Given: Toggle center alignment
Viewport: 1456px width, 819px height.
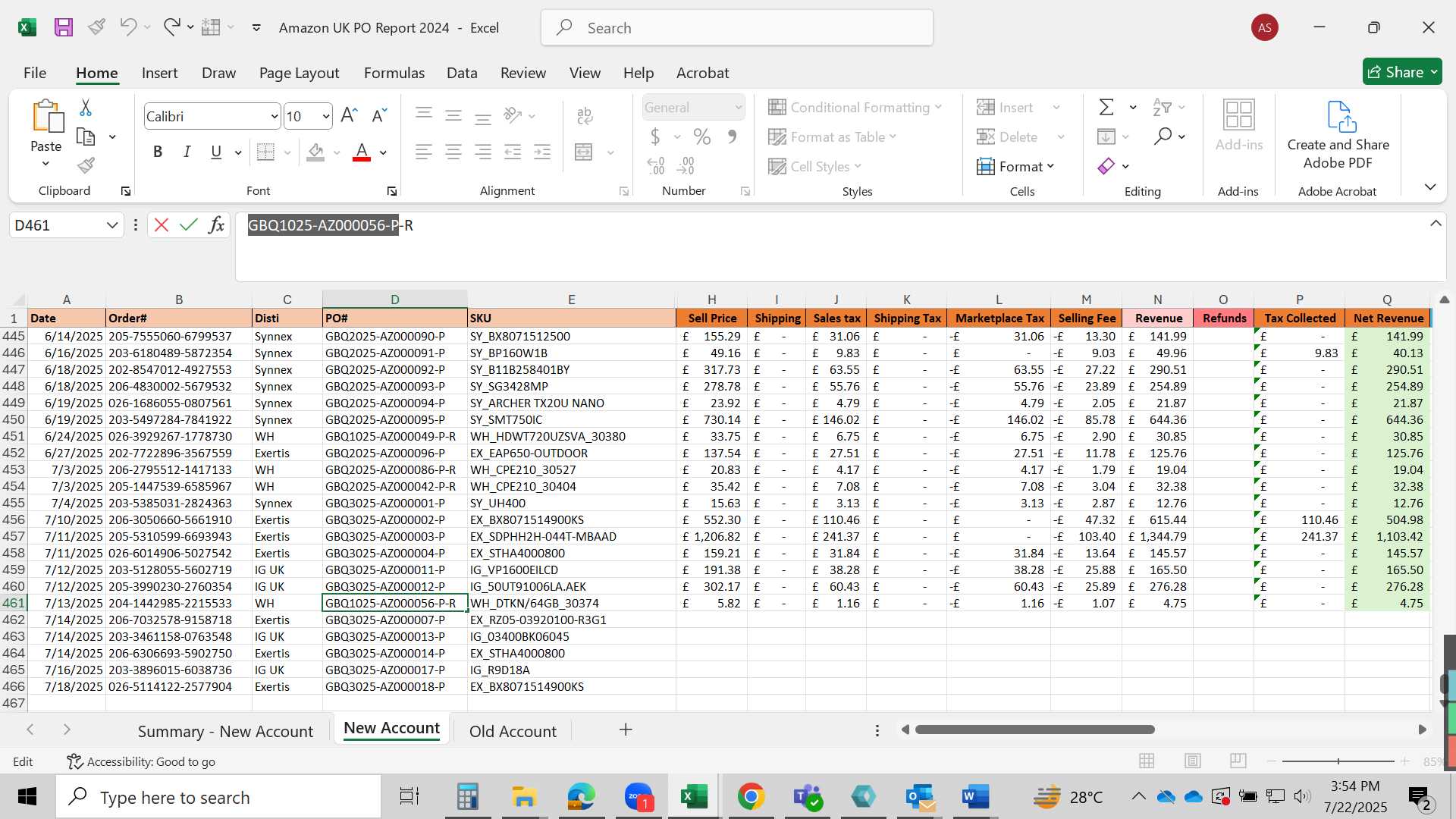Looking at the screenshot, I should (x=453, y=152).
